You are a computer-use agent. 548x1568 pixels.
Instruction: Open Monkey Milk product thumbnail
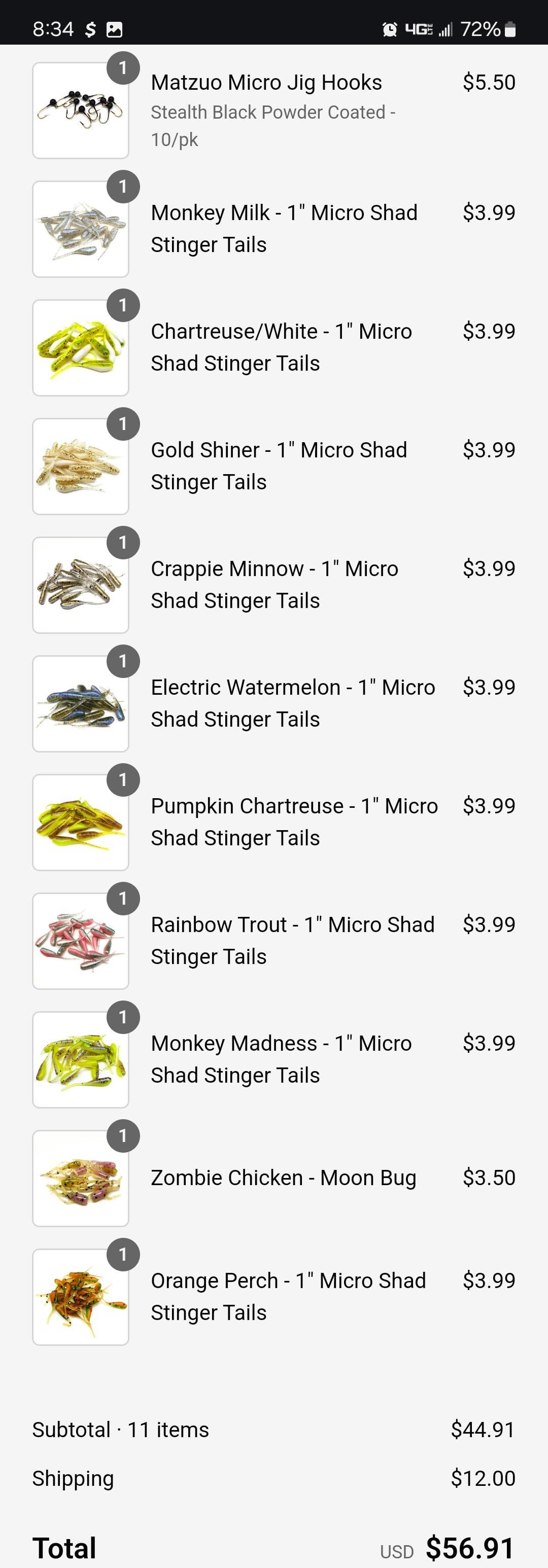[80, 230]
